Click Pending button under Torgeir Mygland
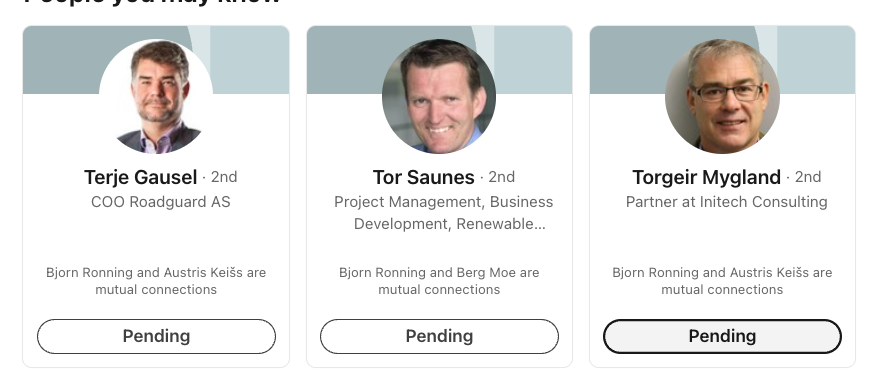Viewport: 877px width, 377px height. tap(722, 336)
